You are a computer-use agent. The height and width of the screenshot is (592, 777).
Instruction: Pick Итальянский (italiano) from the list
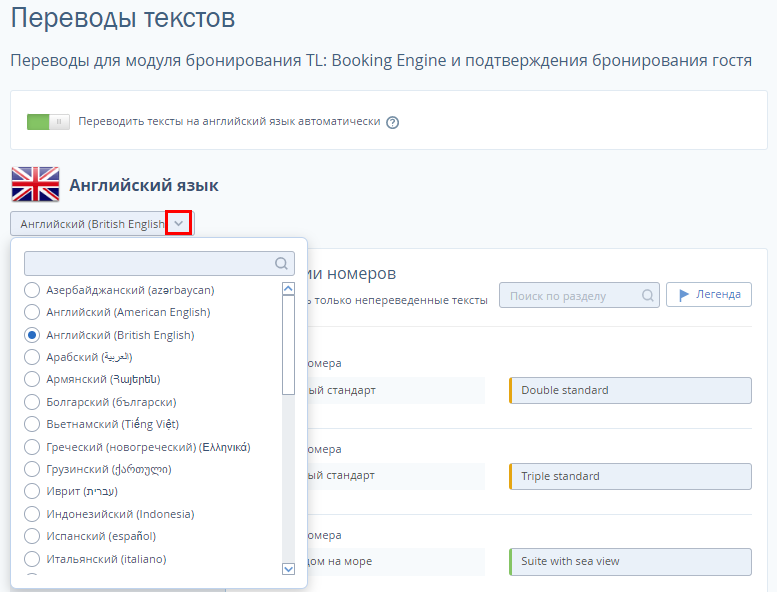pyautogui.click(x=32, y=559)
